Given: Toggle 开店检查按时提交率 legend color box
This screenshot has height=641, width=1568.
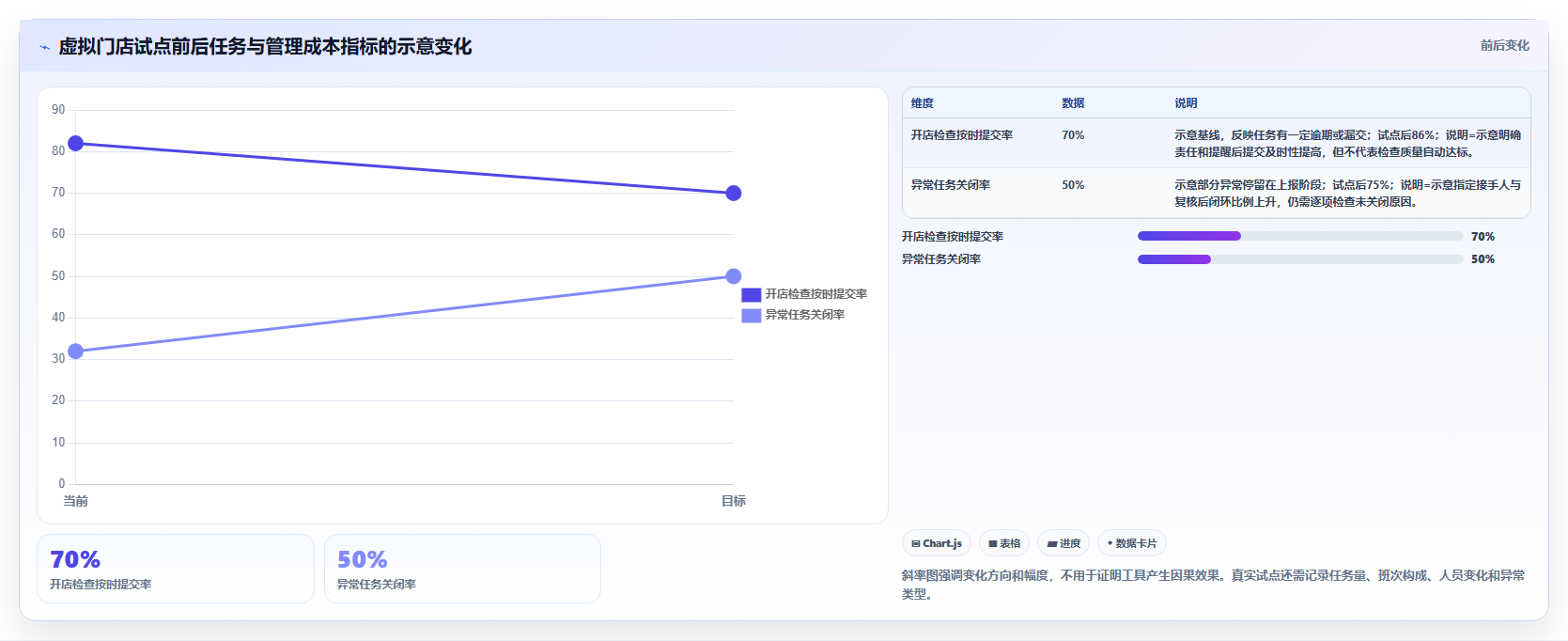Looking at the screenshot, I should [751, 294].
